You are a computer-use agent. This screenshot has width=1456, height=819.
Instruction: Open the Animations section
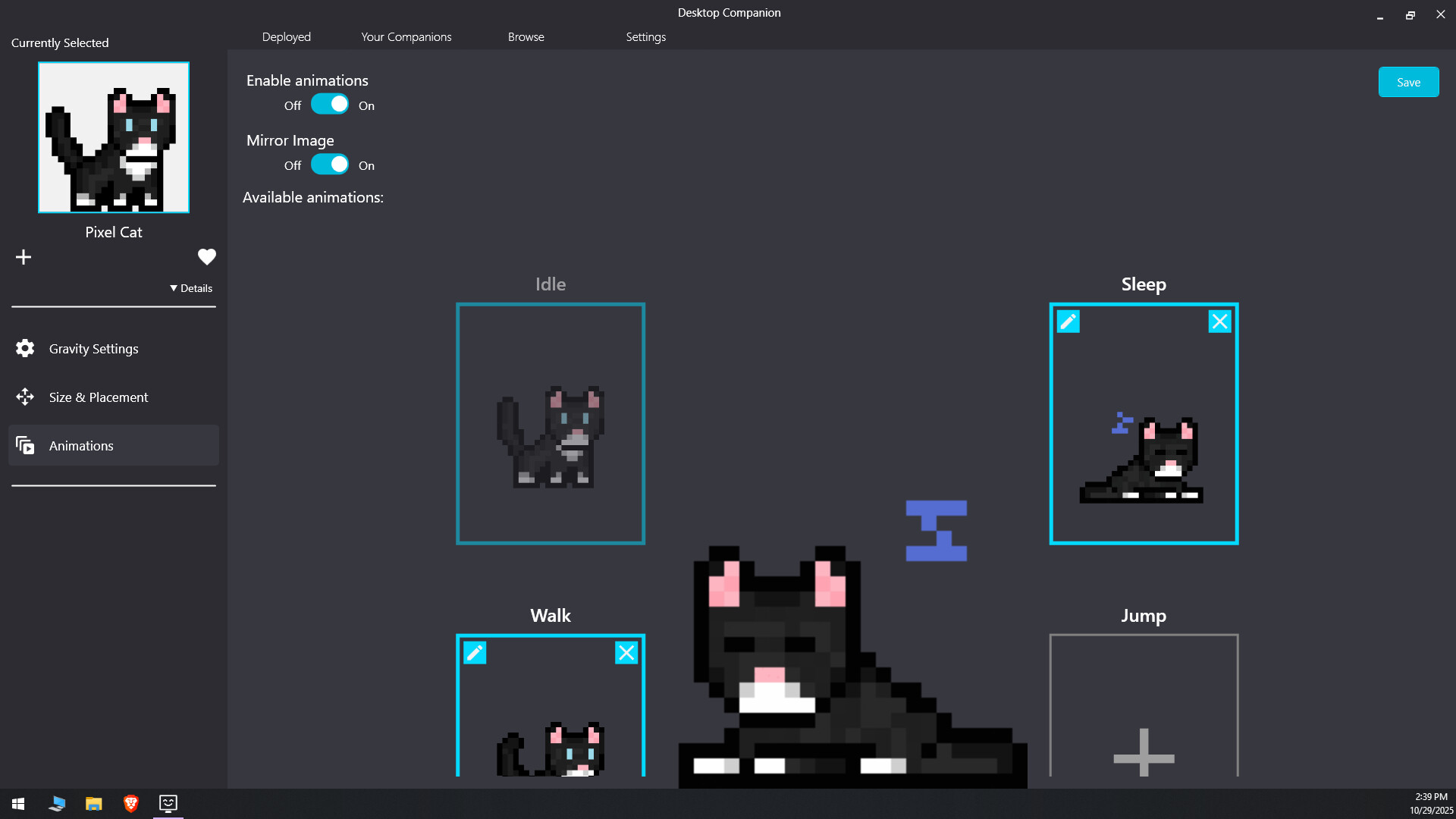81,445
